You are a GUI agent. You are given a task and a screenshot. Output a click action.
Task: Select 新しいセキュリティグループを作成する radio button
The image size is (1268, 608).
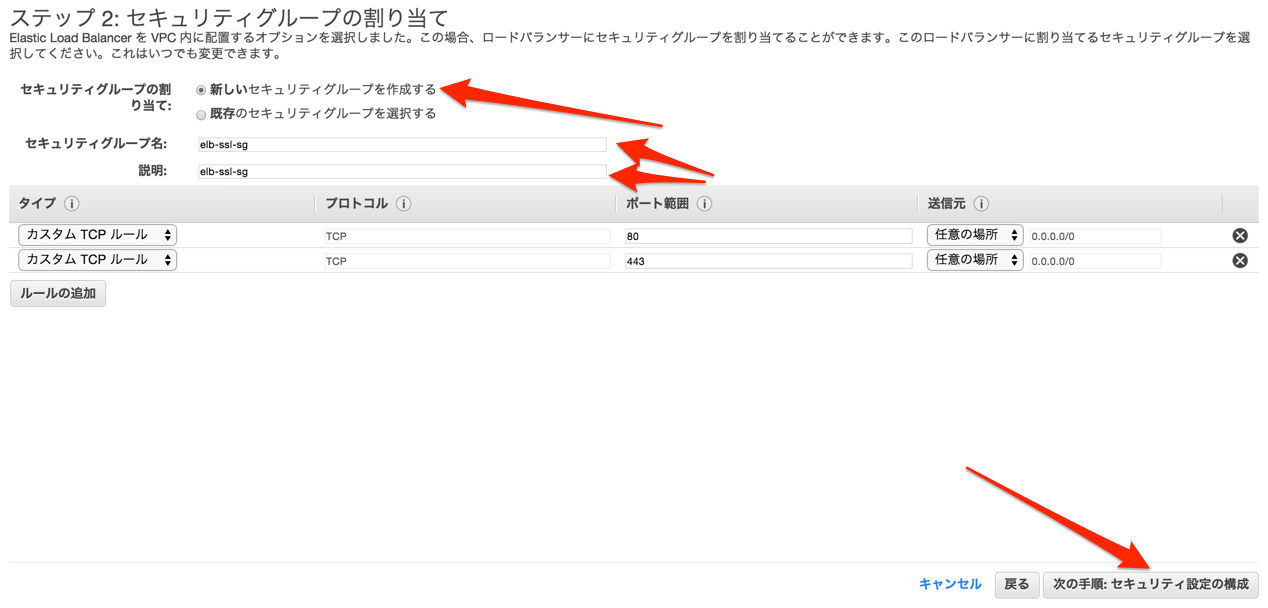click(199, 89)
